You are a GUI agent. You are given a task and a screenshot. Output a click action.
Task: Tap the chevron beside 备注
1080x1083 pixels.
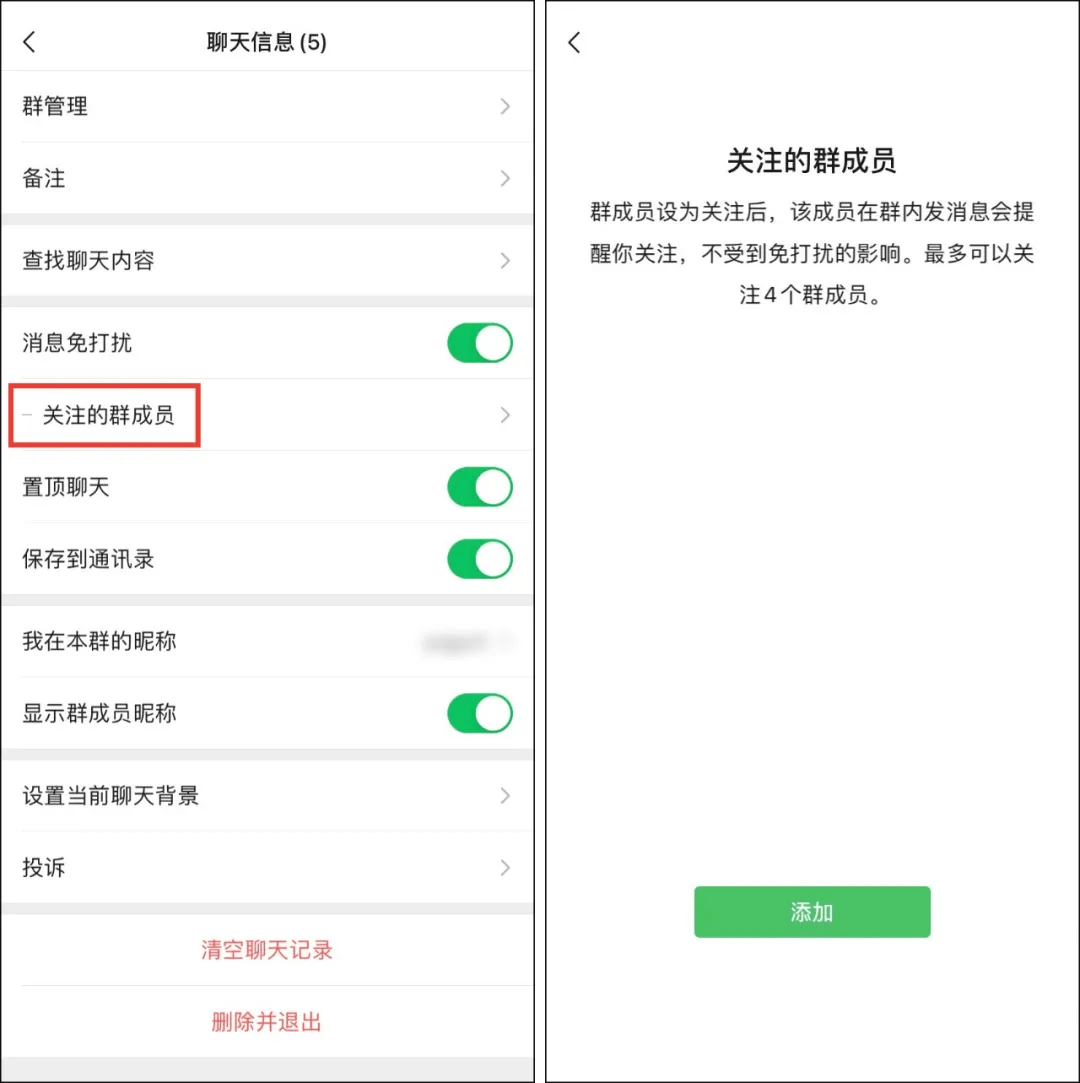click(505, 178)
